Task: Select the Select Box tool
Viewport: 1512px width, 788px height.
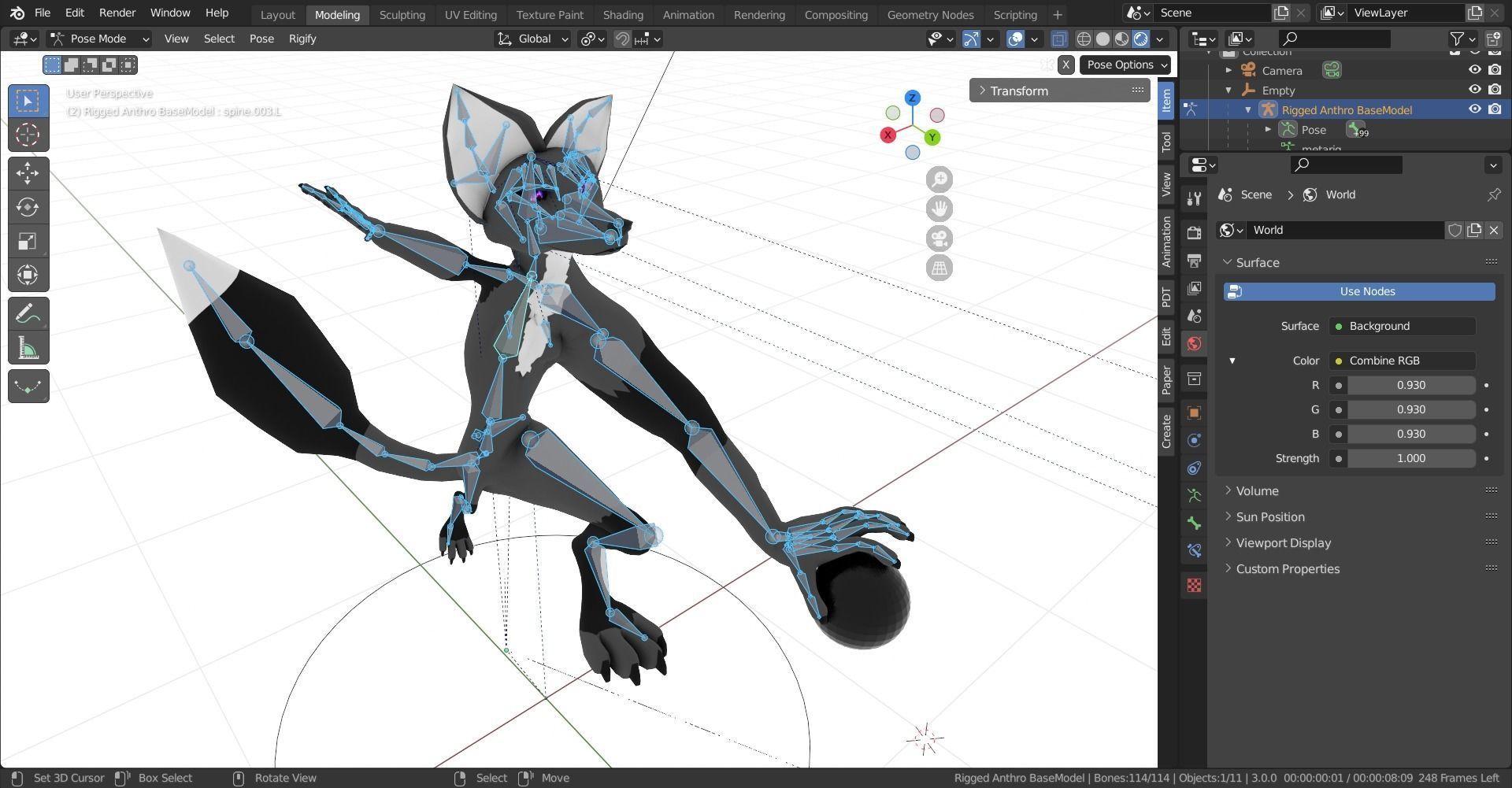Action: tap(28, 101)
